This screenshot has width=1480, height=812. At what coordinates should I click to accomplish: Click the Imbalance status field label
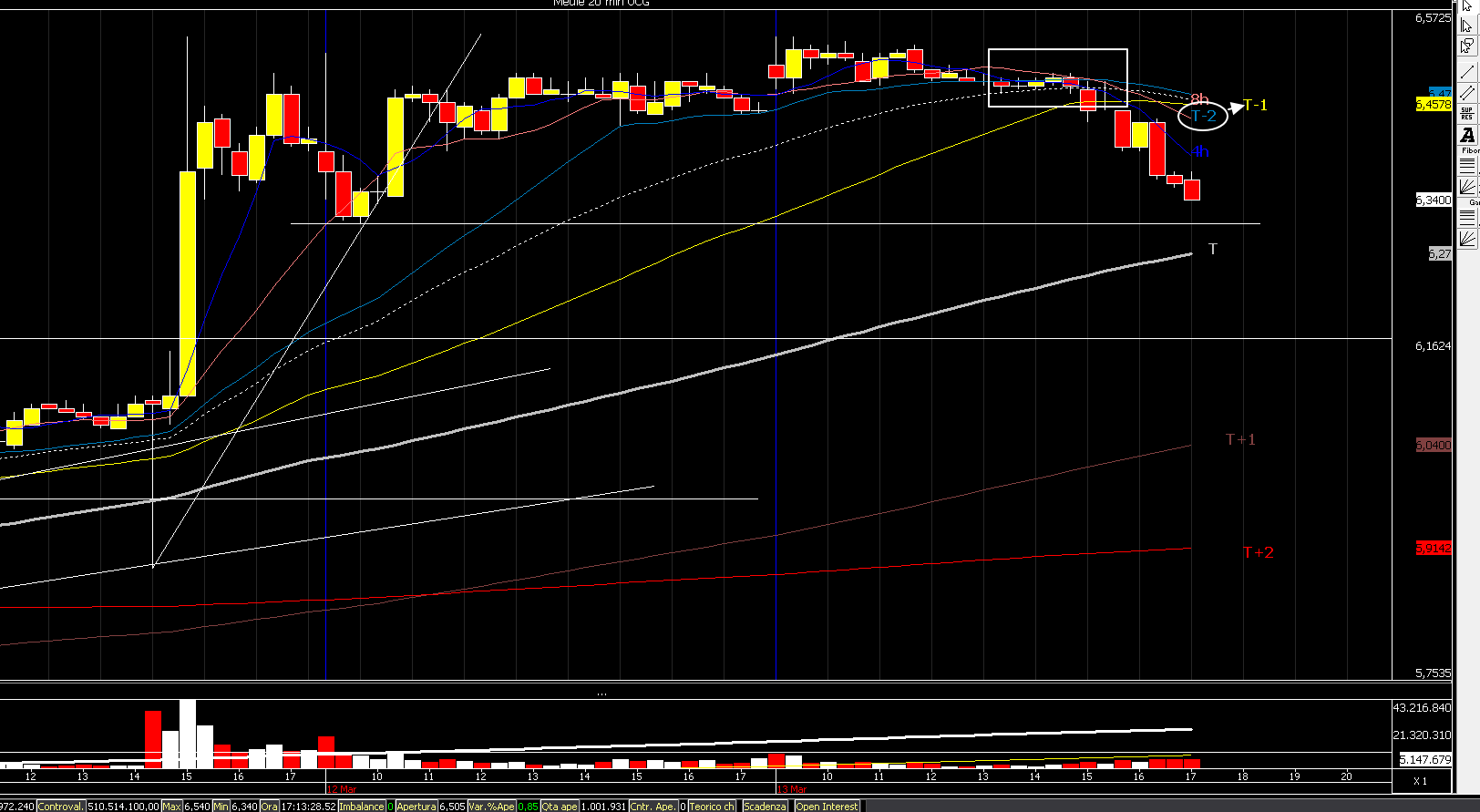pos(362,807)
